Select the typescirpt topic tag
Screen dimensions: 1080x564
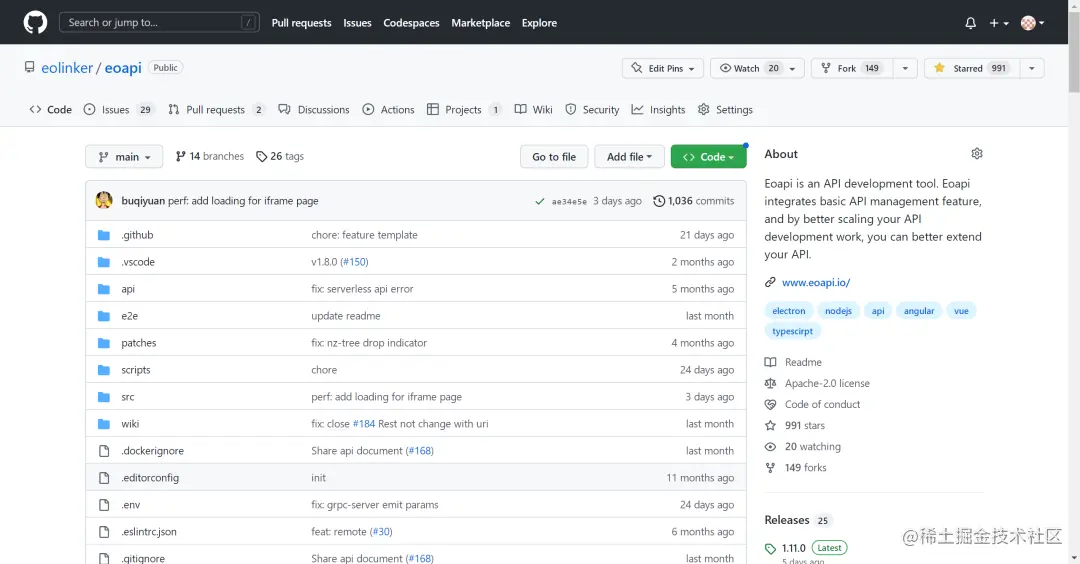pyautogui.click(x=792, y=331)
